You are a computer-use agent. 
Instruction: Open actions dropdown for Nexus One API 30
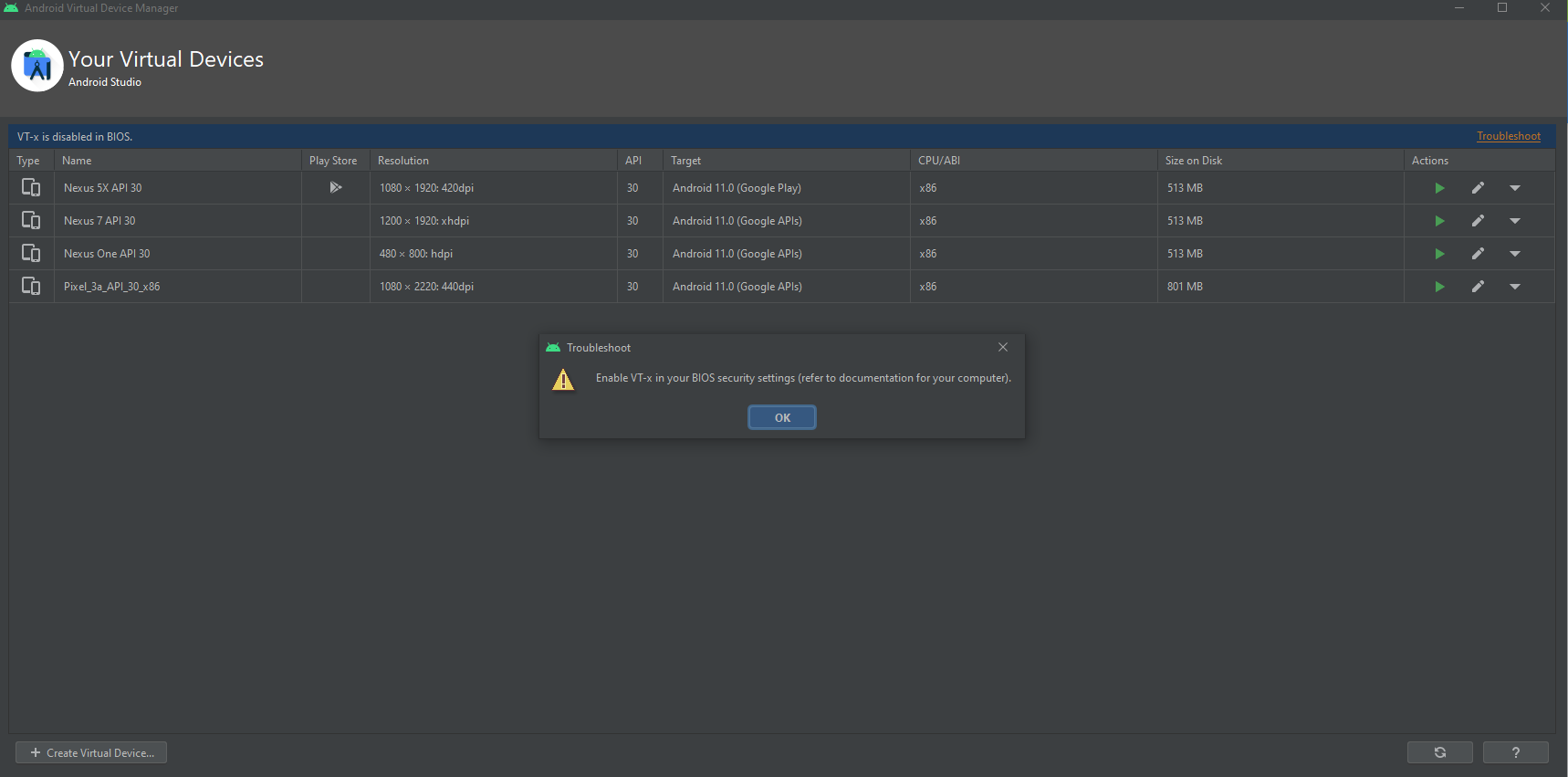click(x=1515, y=254)
